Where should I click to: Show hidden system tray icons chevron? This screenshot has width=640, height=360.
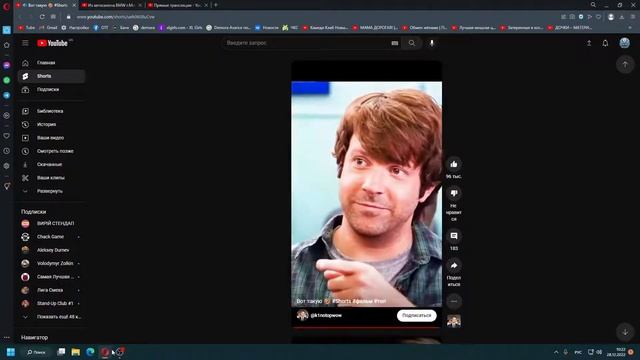[x=556, y=352]
